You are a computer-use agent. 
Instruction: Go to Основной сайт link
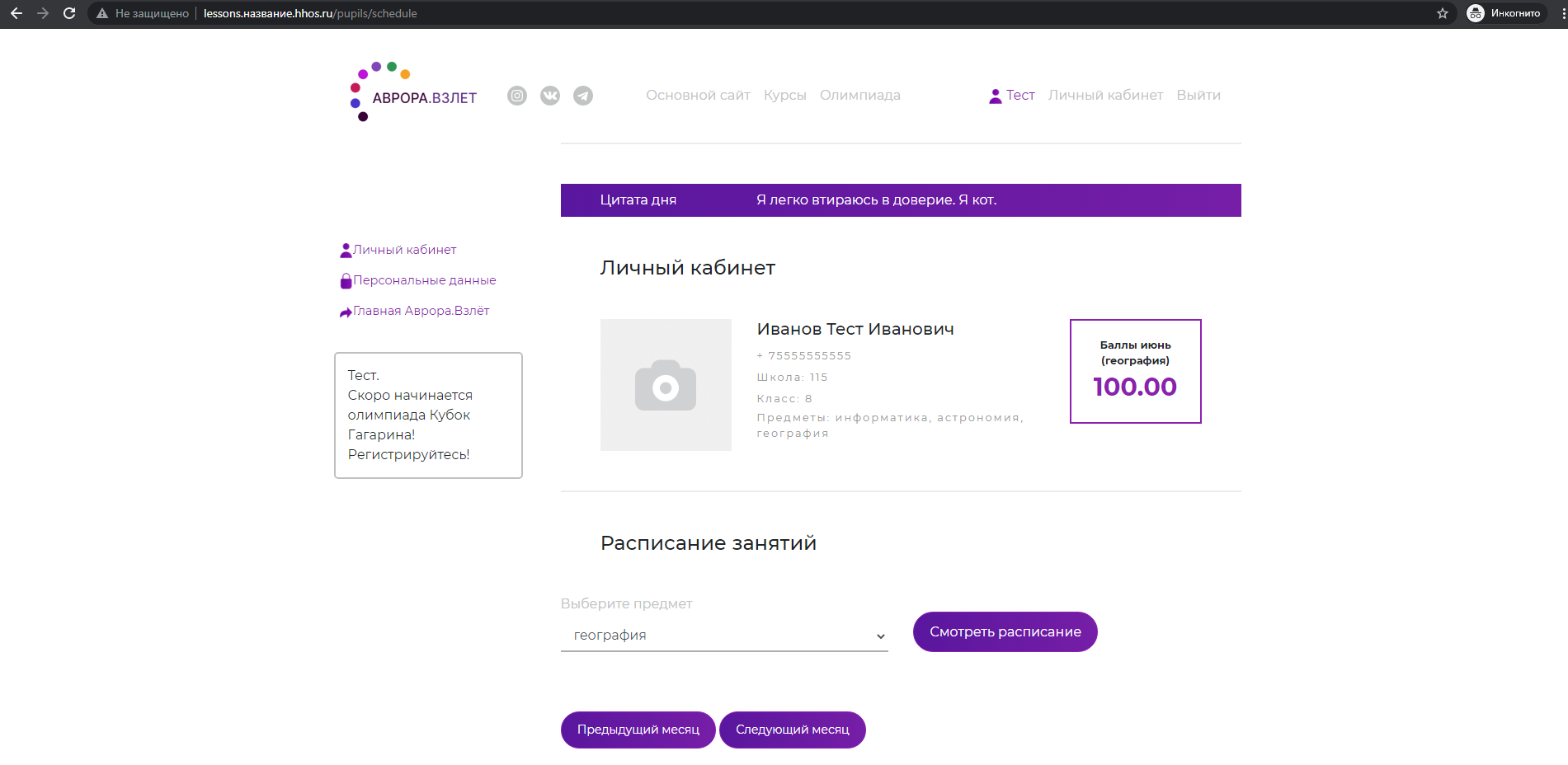pos(698,96)
